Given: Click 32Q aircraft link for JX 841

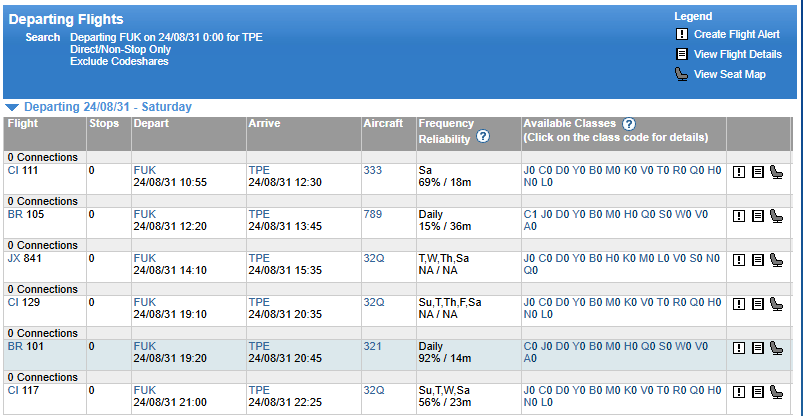Looking at the screenshot, I should [x=374, y=259].
